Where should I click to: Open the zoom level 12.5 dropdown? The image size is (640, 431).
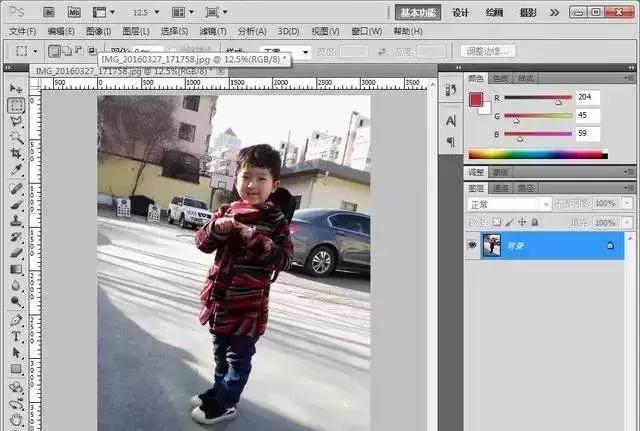pyautogui.click(x=146, y=13)
